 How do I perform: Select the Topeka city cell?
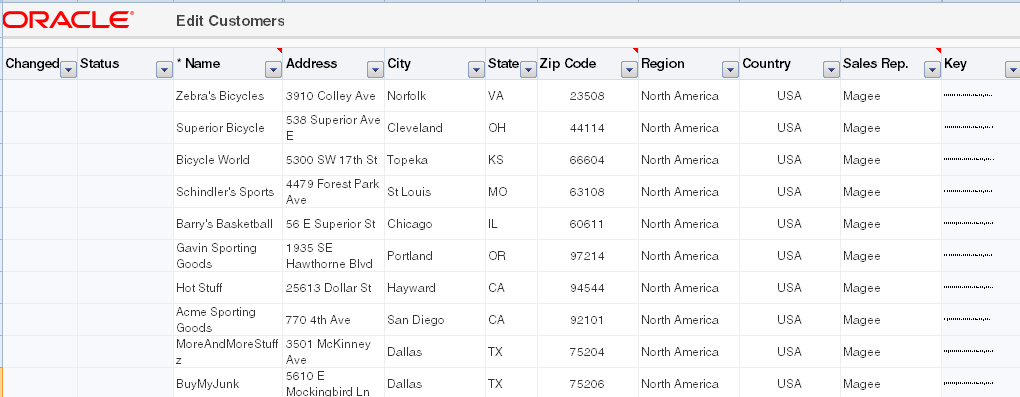pyautogui.click(x=435, y=159)
